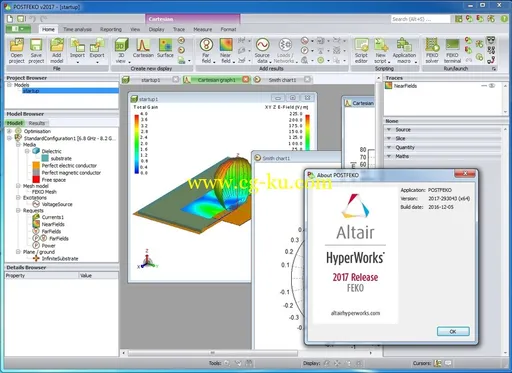Click the help icon at top right

click(504, 19)
